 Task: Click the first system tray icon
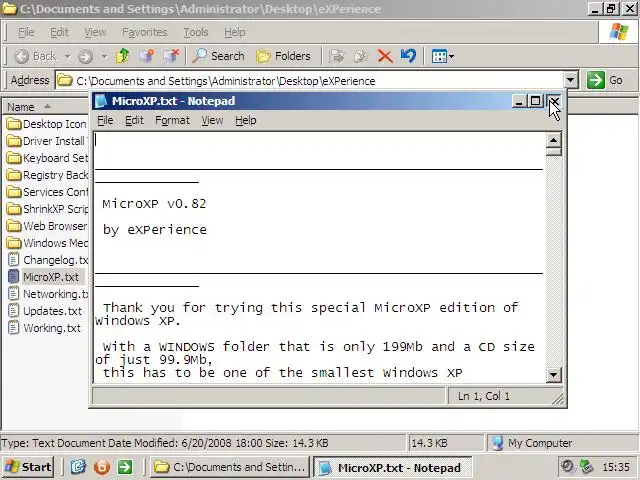pyautogui.click(x=567, y=466)
